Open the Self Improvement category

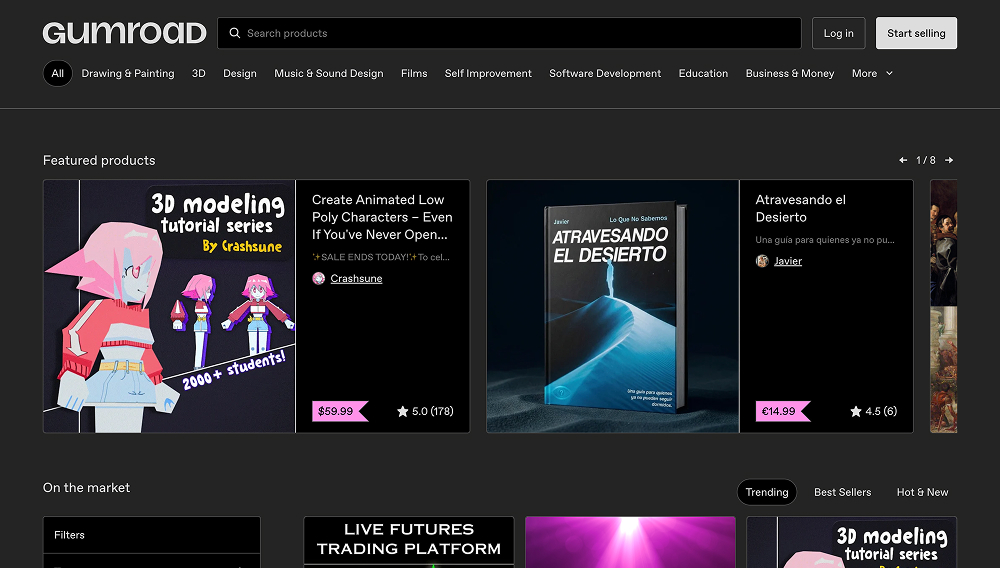point(488,73)
